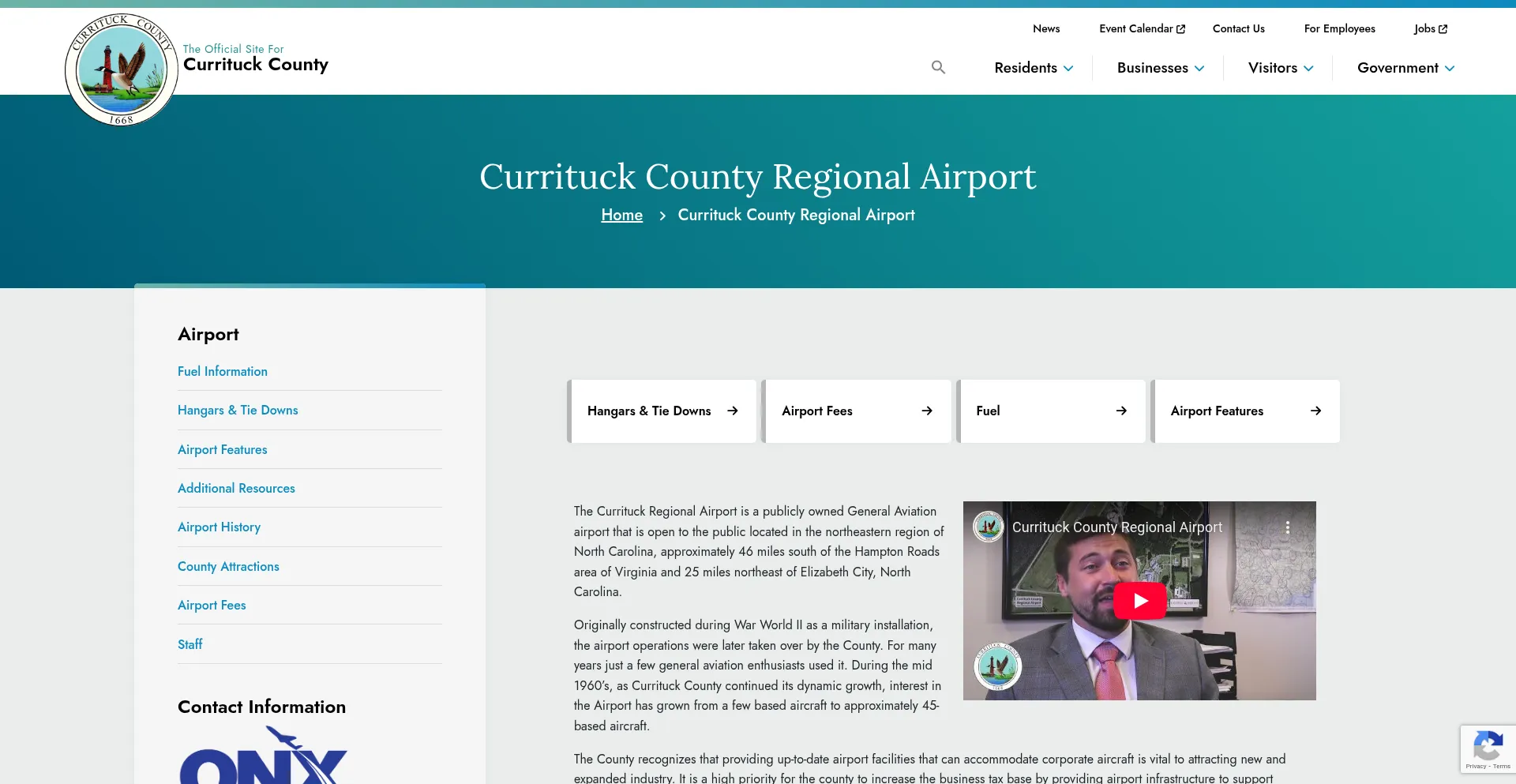The image size is (1516, 784).
Task: Click the reCAPTCHA Privacy link
Action: pyautogui.click(x=1475, y=767)
